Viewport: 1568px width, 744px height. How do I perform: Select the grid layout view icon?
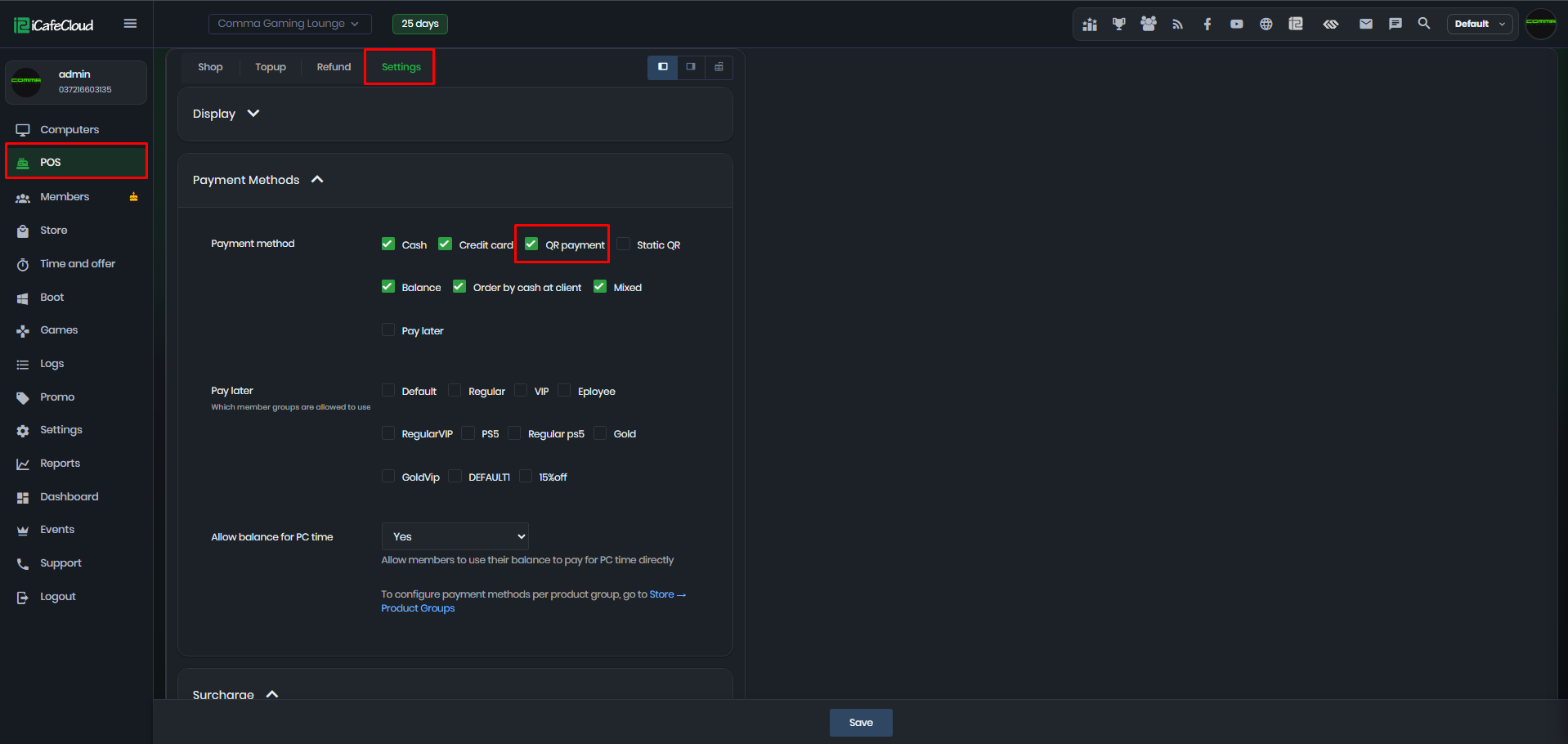719,67
